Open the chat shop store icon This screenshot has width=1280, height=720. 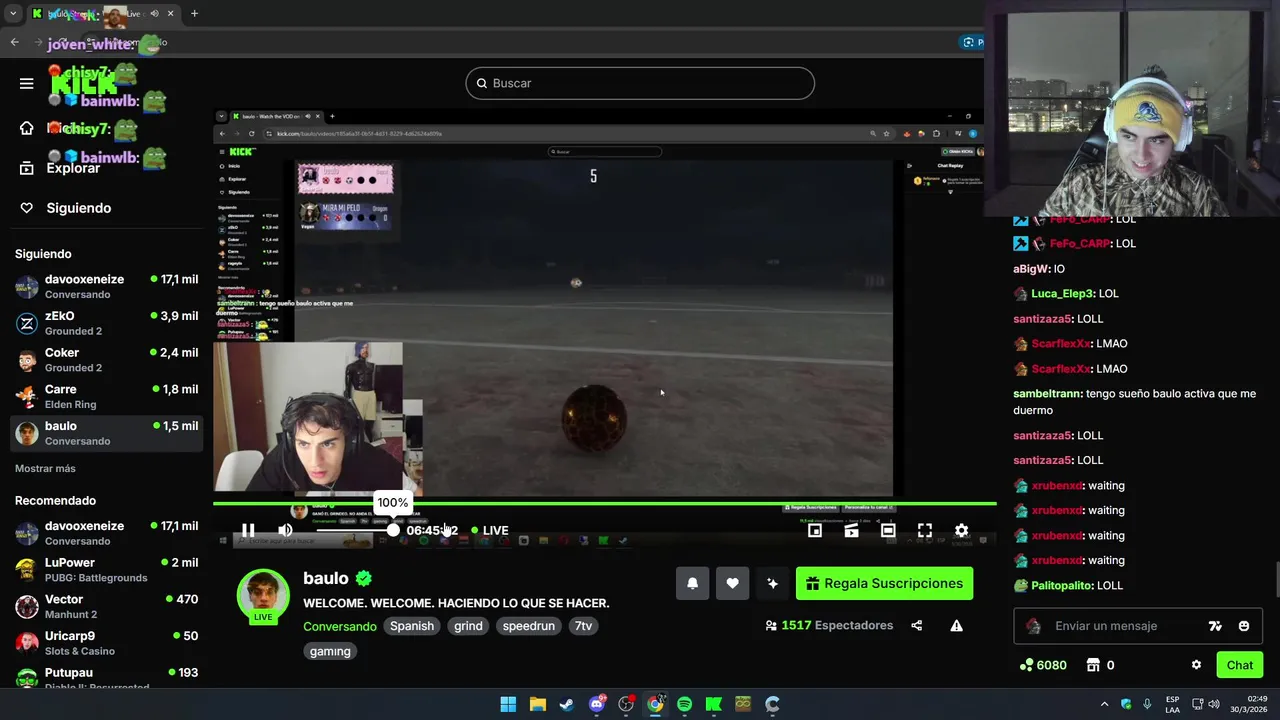click(x=1093, y=665)
